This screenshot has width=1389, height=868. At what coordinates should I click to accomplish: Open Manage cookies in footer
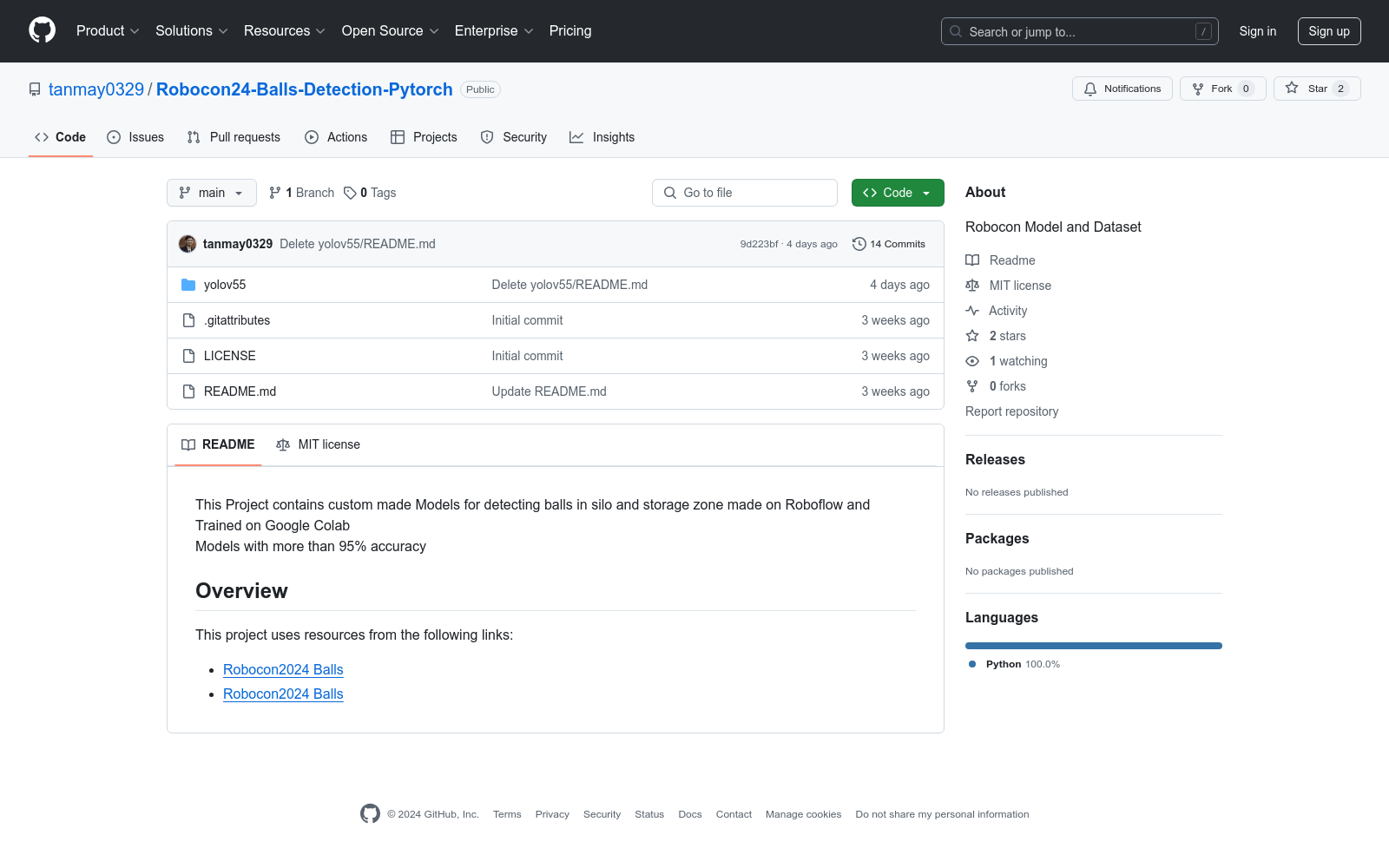click(803, 814)
